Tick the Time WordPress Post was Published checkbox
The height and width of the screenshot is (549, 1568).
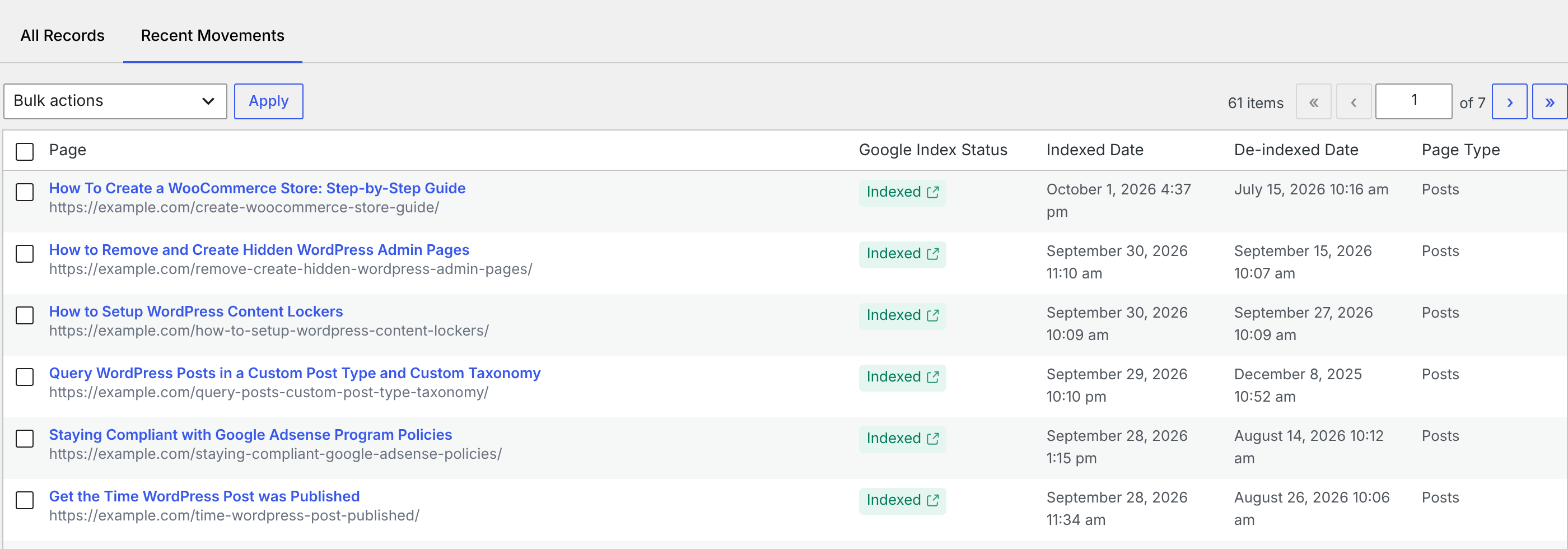point(25,500)
